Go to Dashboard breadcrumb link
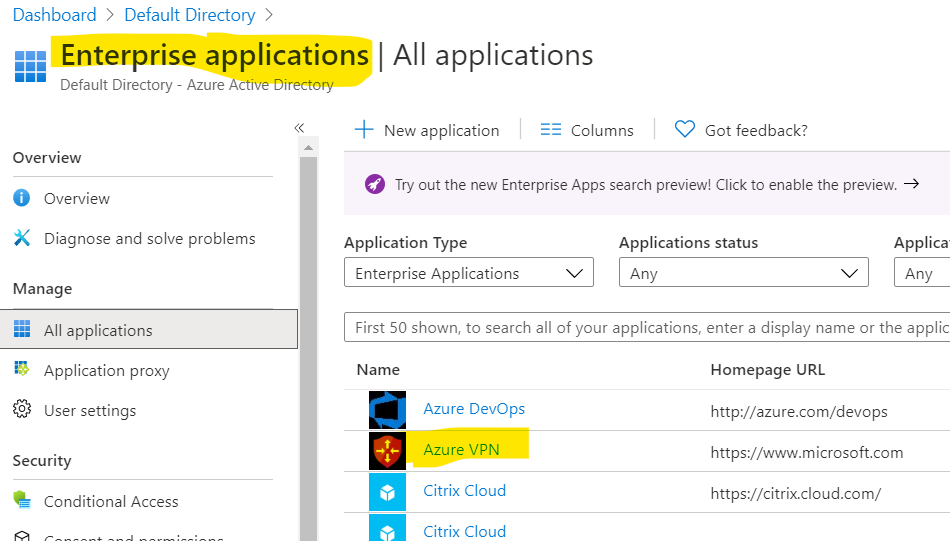 click(x=54, y=15)
